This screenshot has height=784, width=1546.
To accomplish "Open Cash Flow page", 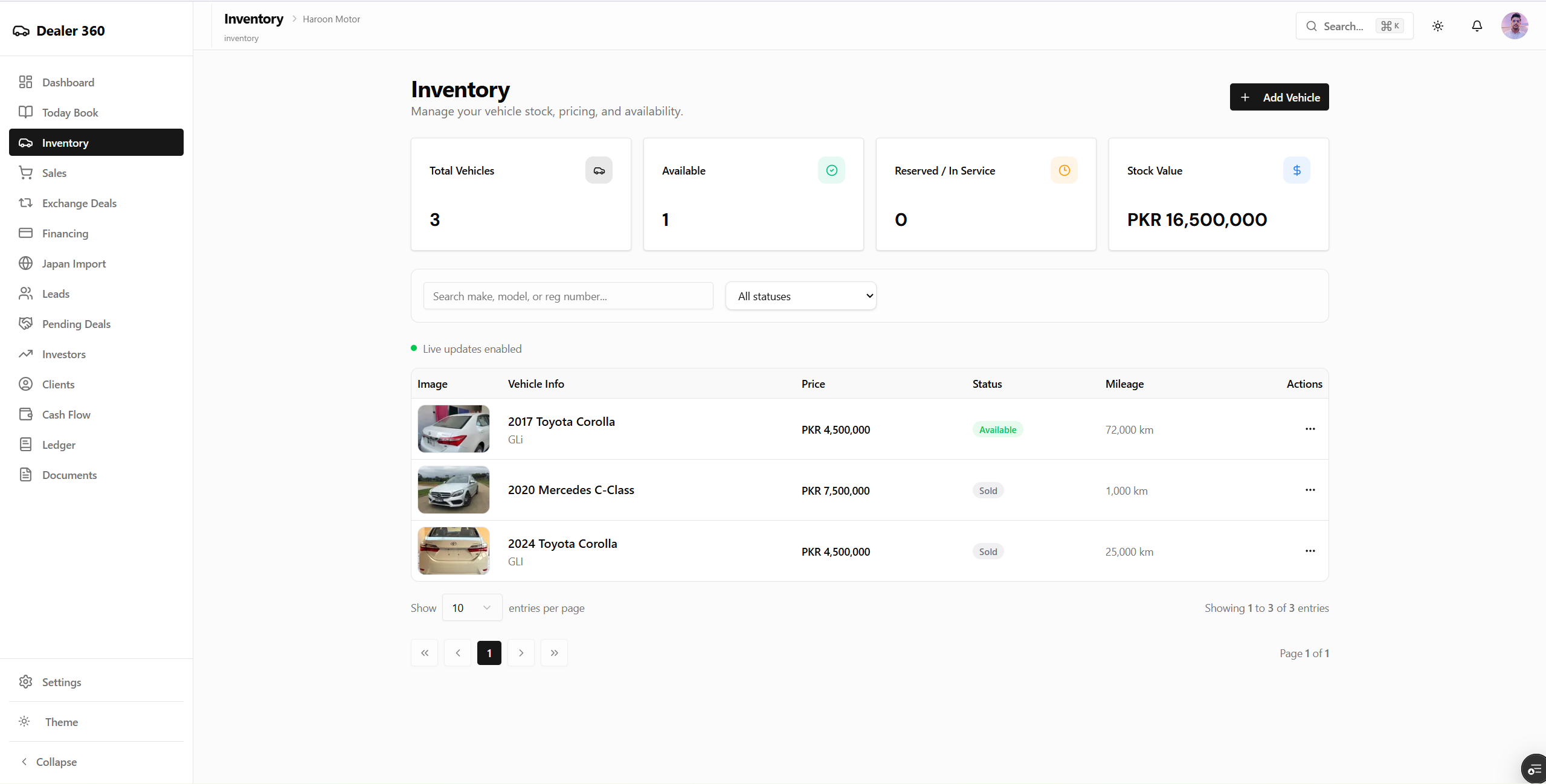I will [x=96, y=414].
